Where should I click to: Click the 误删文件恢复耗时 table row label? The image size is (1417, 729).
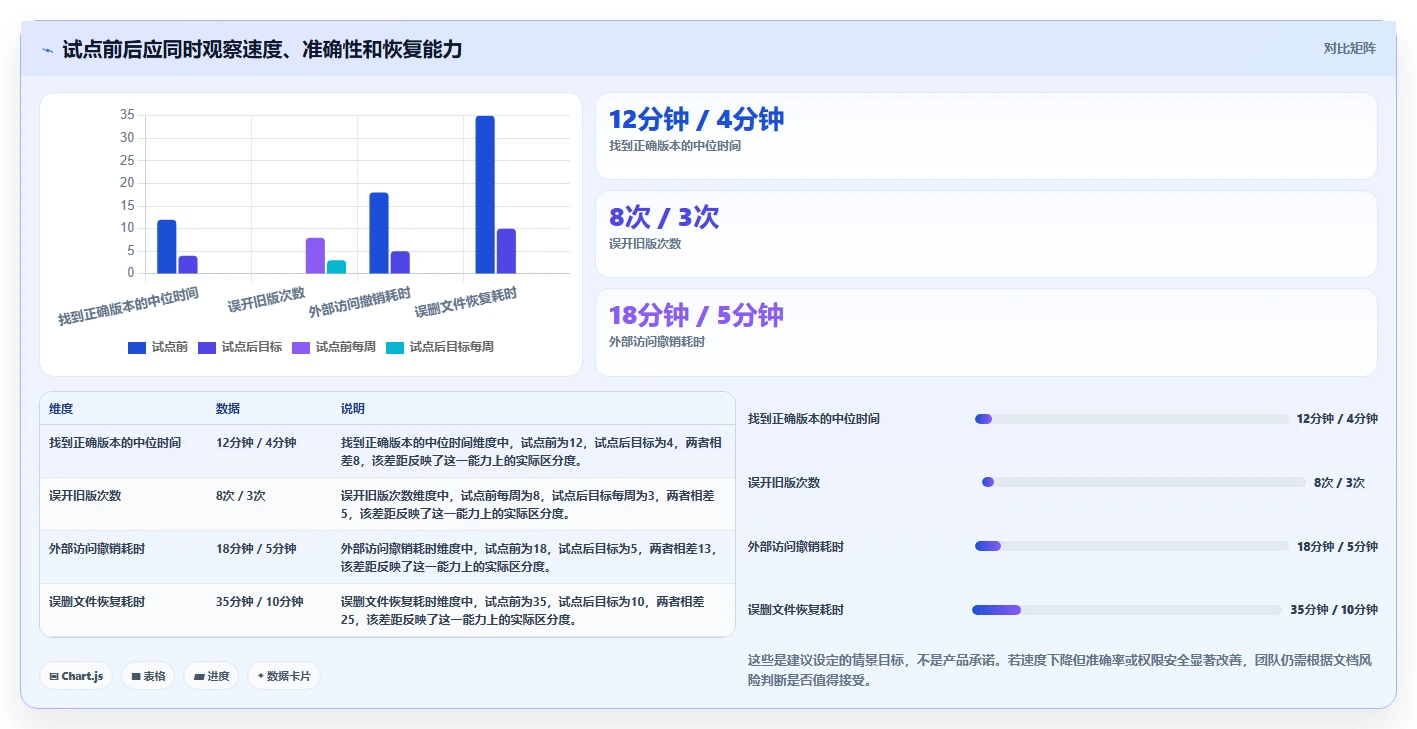(97, 602)
